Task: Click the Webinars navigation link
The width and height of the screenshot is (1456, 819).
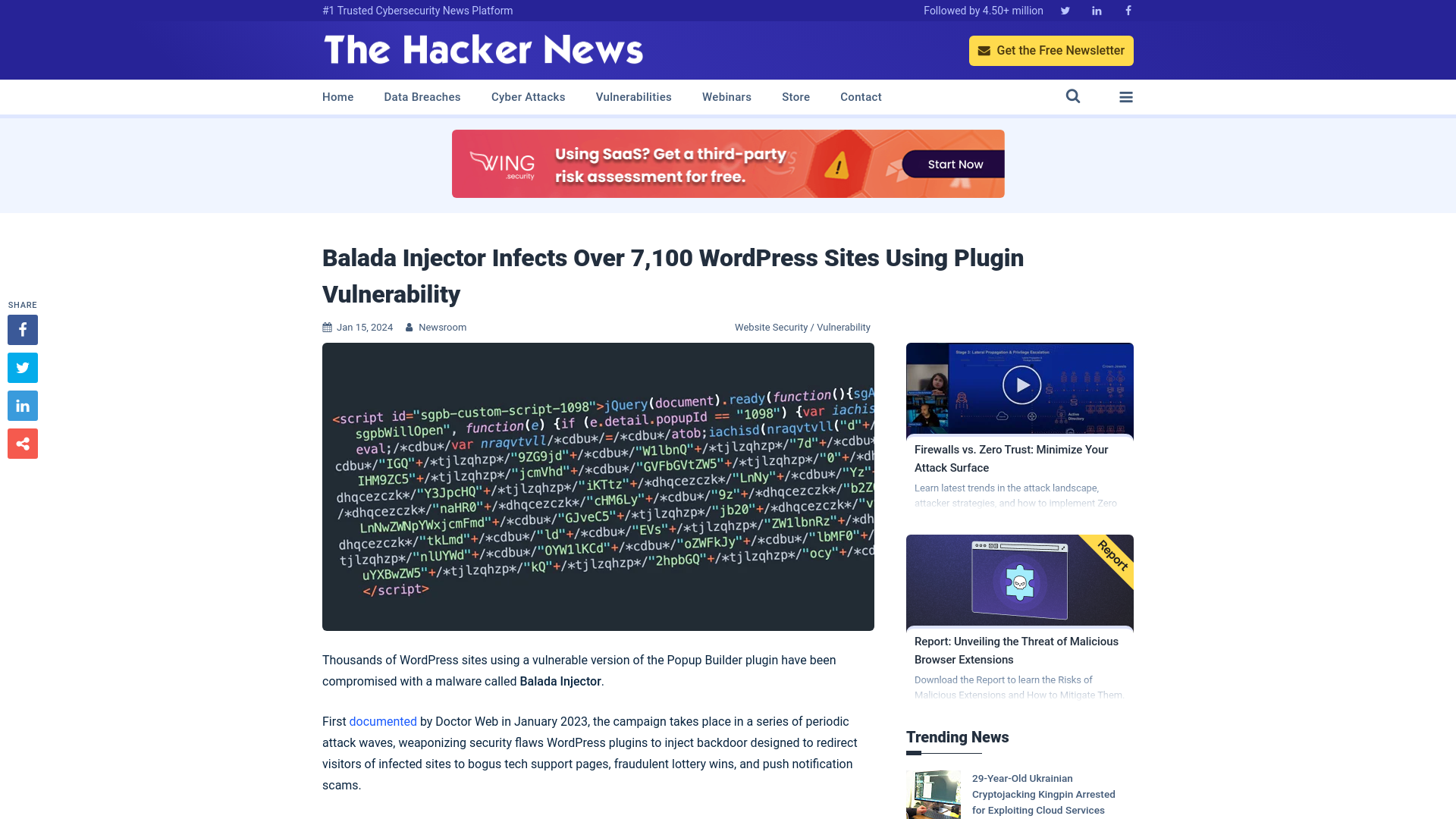Action: 726,96
